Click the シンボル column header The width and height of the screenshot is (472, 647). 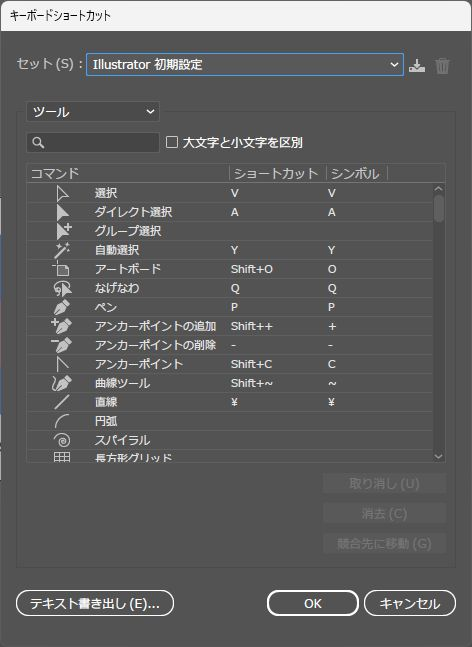tap(357, 173)
